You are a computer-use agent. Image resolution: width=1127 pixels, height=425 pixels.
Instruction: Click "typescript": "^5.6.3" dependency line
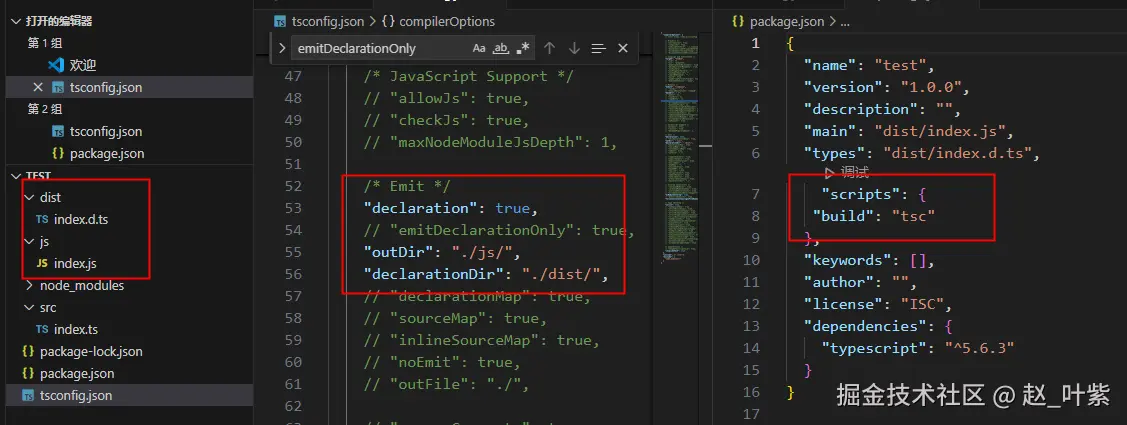click(919, 348)
